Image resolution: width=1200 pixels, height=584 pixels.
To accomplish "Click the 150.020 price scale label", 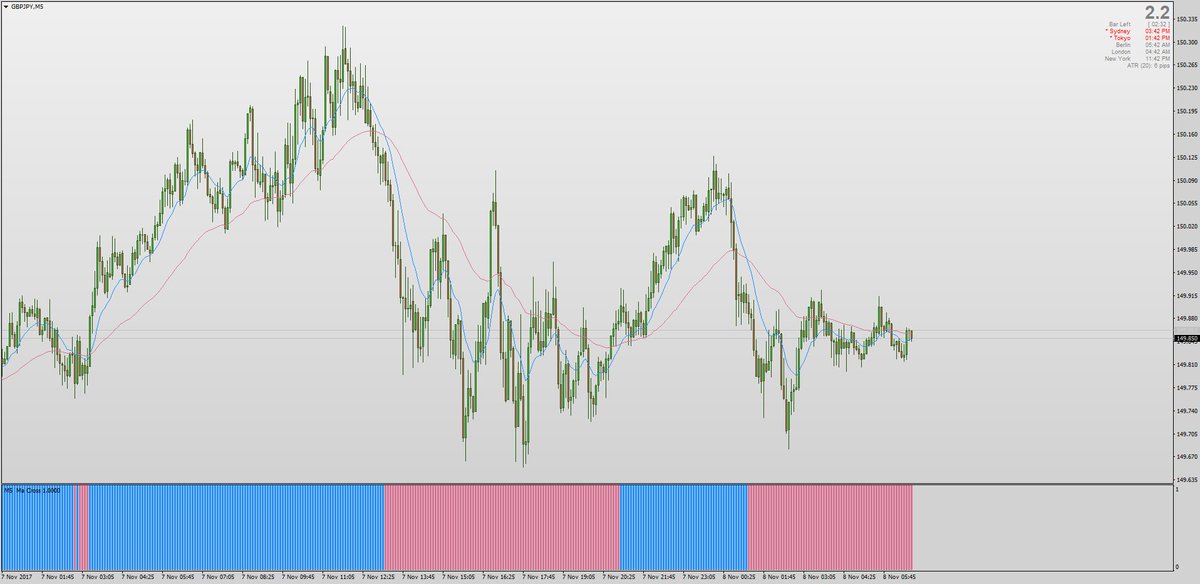I will pos(1187,226).
